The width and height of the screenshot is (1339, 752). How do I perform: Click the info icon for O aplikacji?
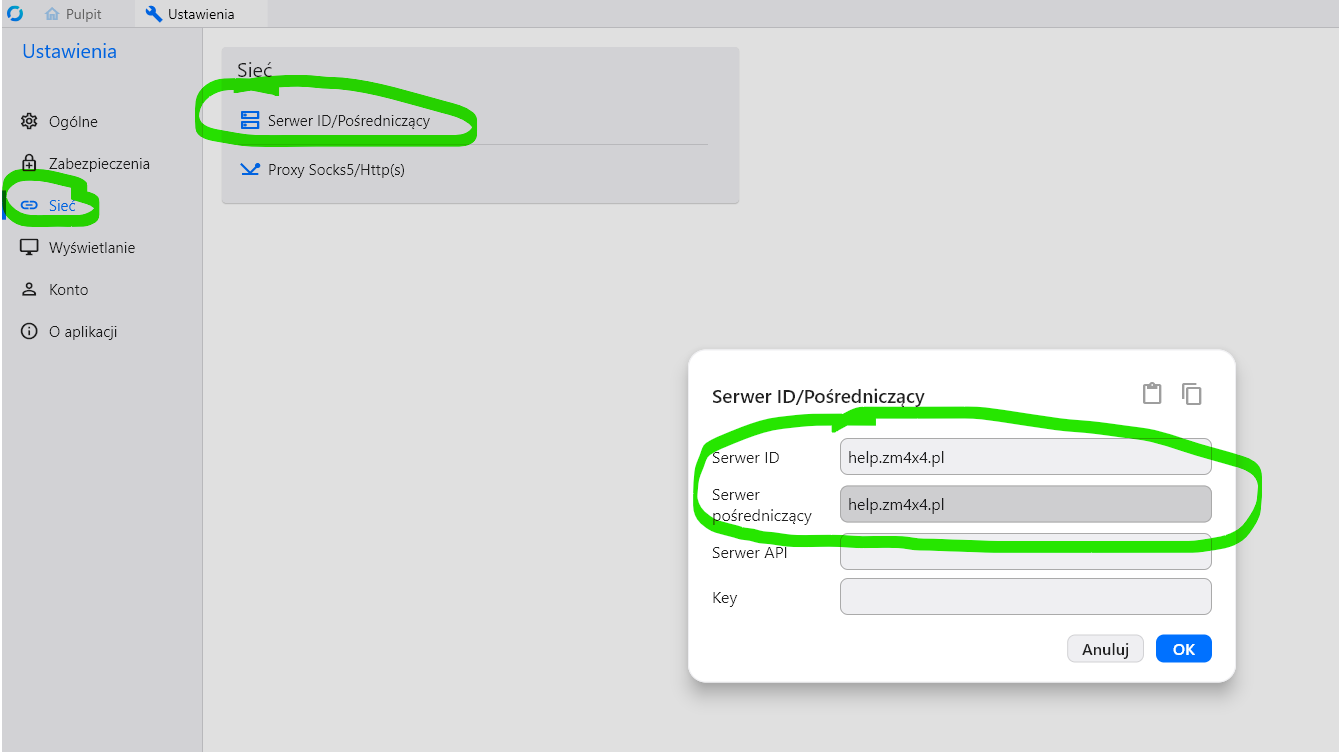pos(30,332)
